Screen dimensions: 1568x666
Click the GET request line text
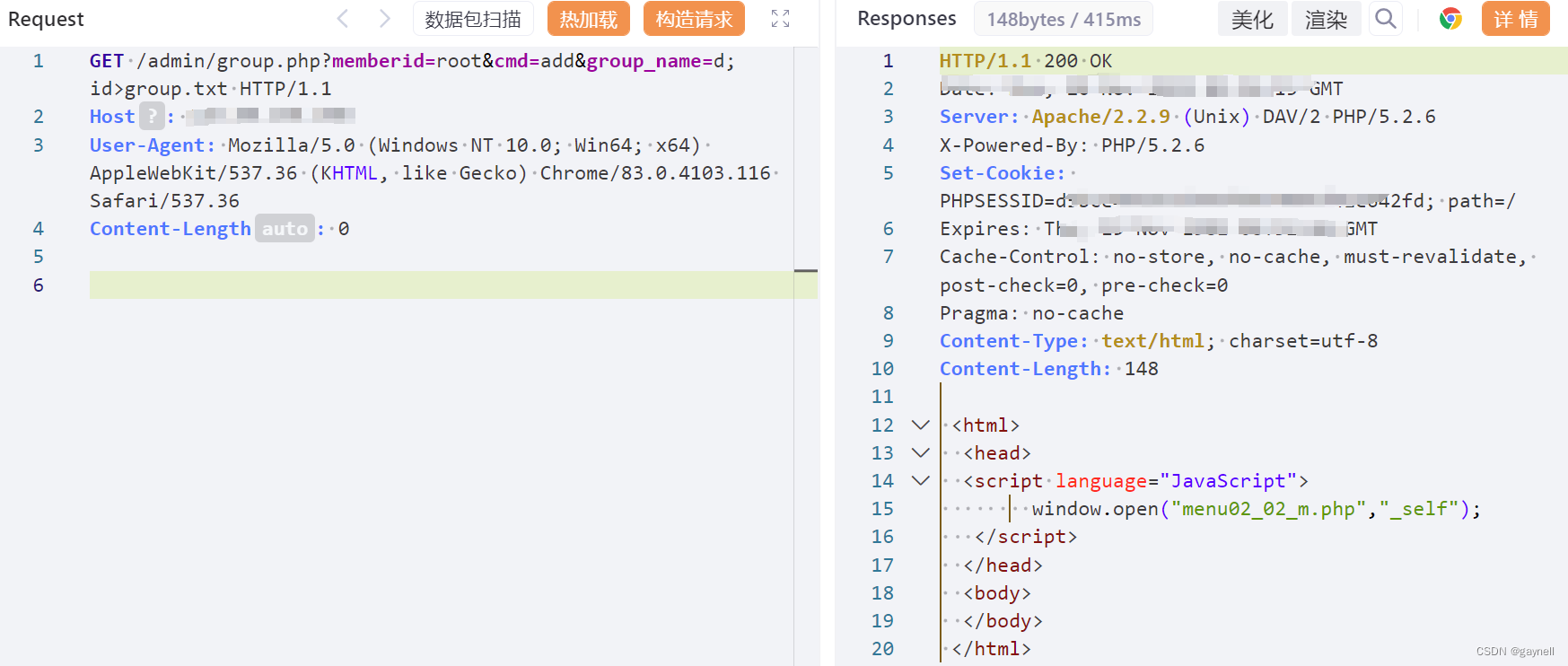(412, 74)
